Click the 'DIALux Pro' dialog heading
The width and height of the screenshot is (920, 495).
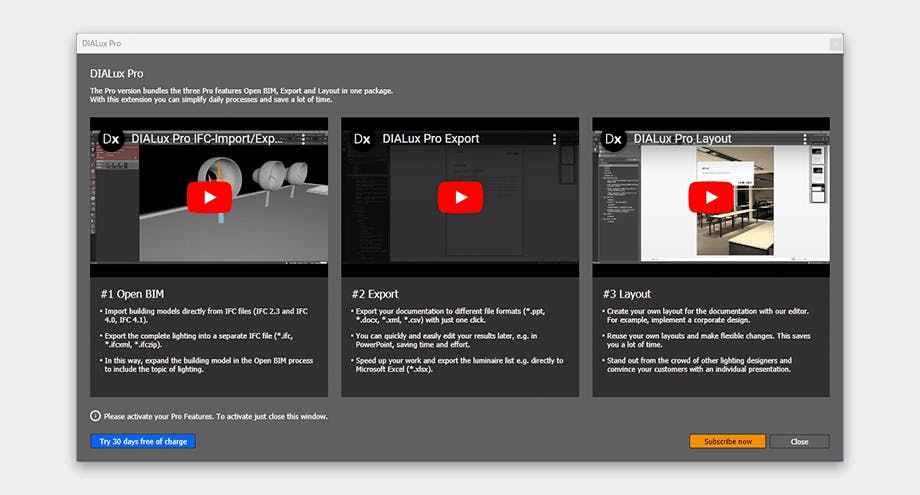tap(116, 74)
